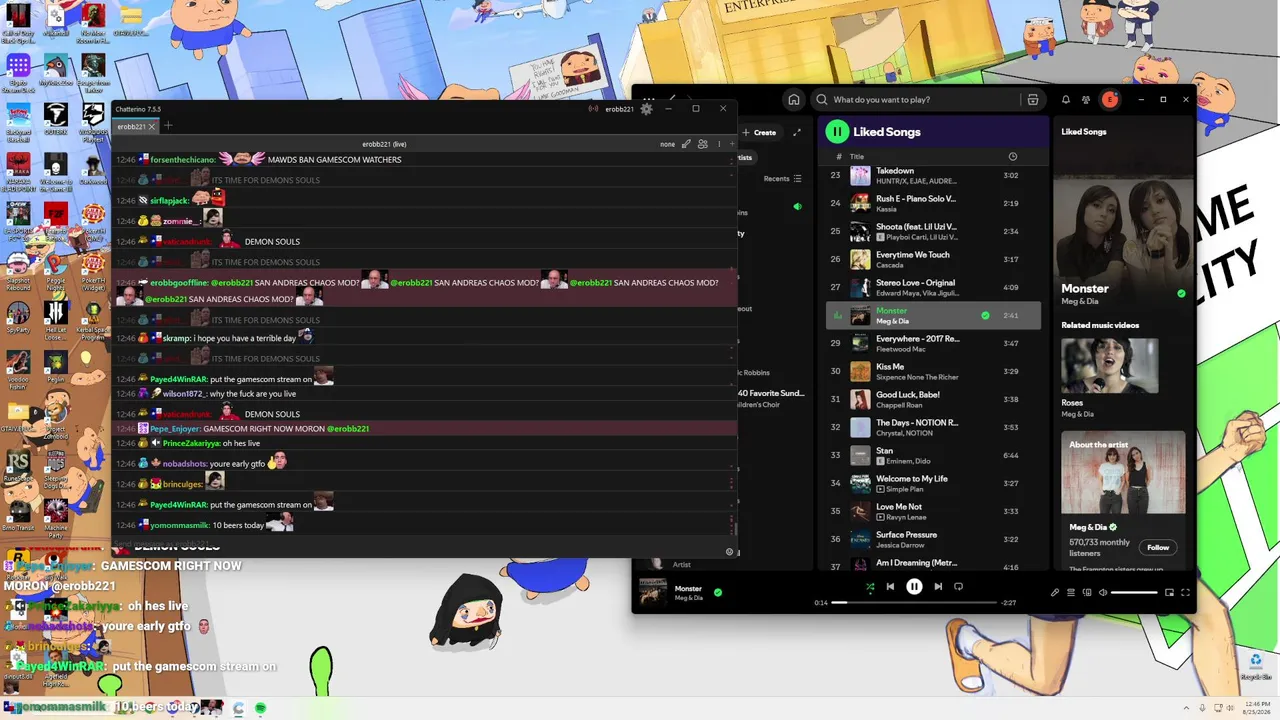Open Chatterino settings gear

coord(646,109)
